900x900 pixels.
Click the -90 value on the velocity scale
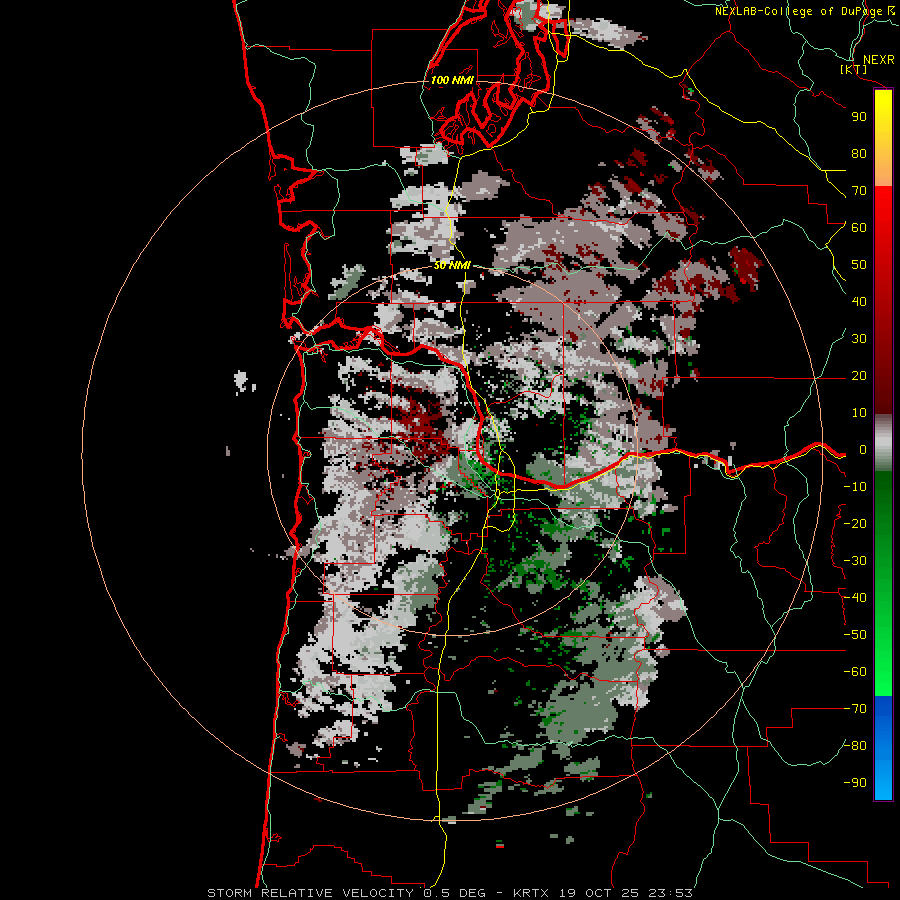click(855, 783)
